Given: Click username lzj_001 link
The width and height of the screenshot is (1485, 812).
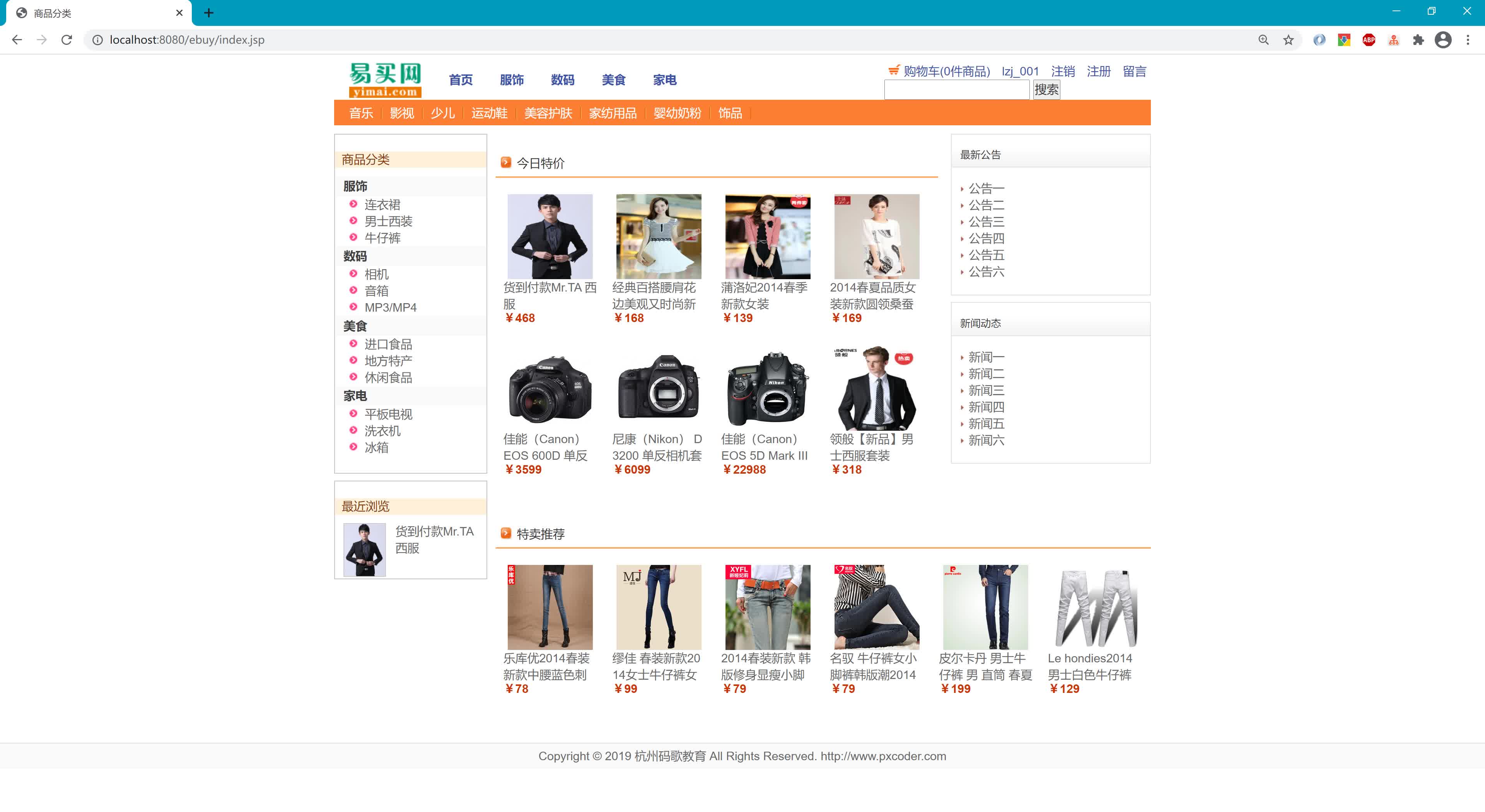Looking at the screenshot, I should tap(1021, 71).
